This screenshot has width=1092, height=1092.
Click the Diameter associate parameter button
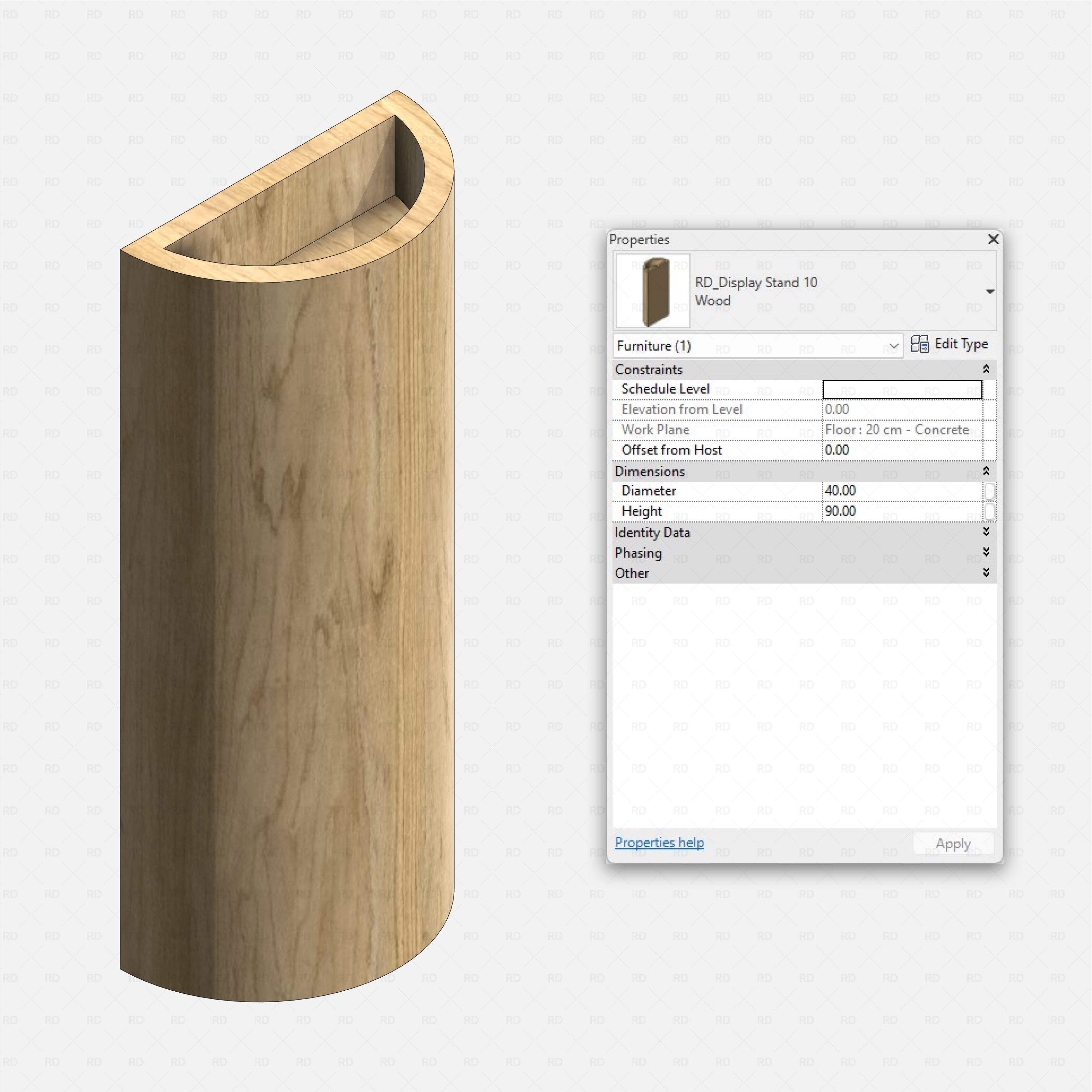[x=989, y=491]
